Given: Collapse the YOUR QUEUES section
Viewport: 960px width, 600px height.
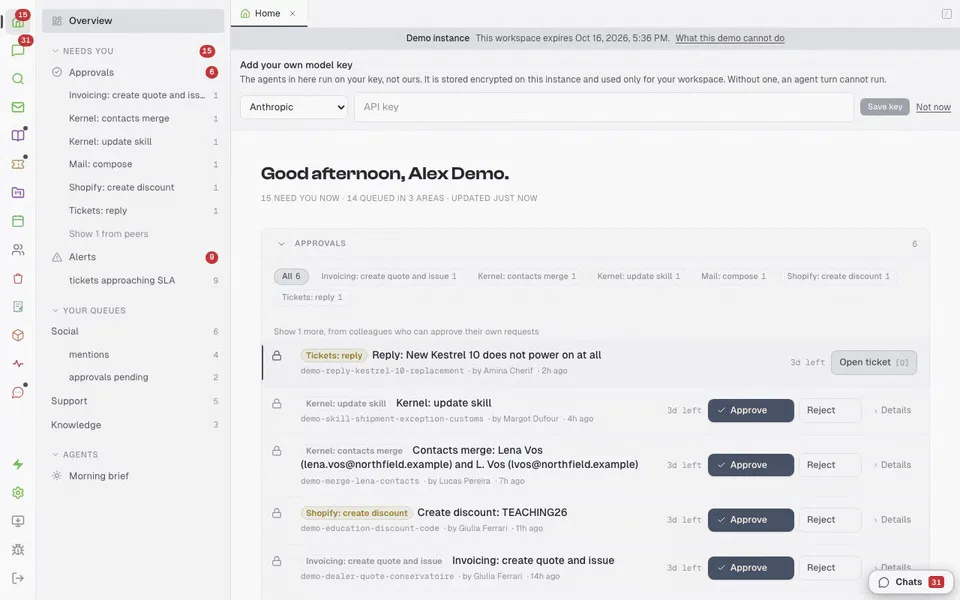Looking at the screenshot, I should (56, 310).
